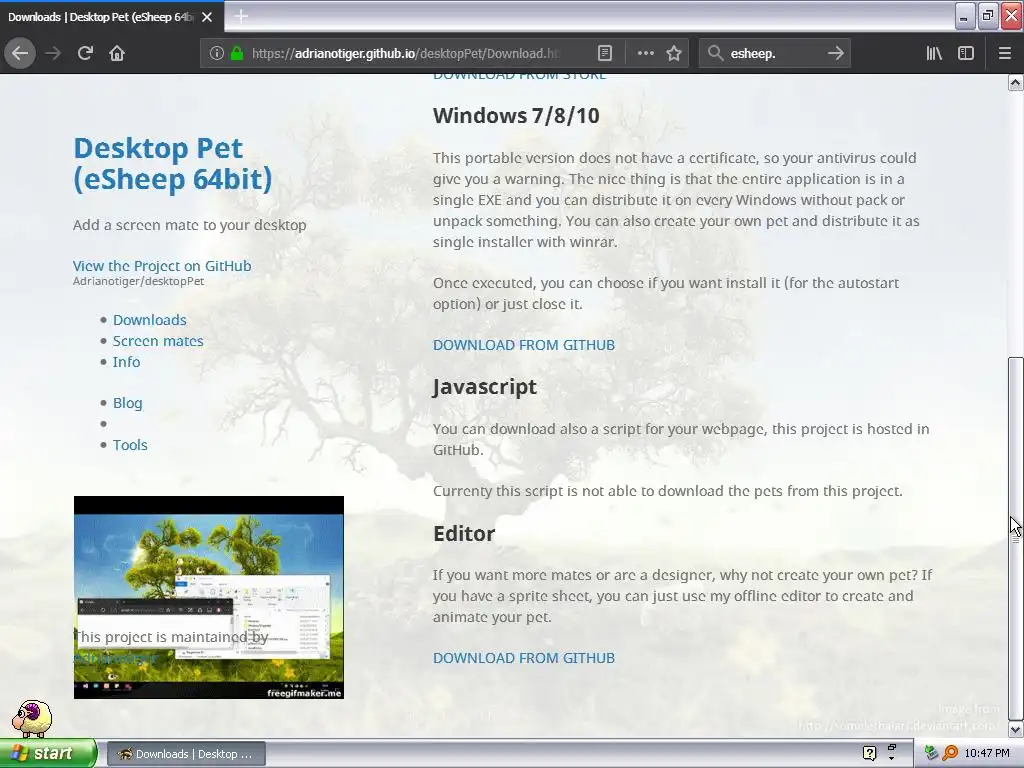This screenshot has width=1024, height=768.
Task: Bookmark this page with the star
Action: 674,53
